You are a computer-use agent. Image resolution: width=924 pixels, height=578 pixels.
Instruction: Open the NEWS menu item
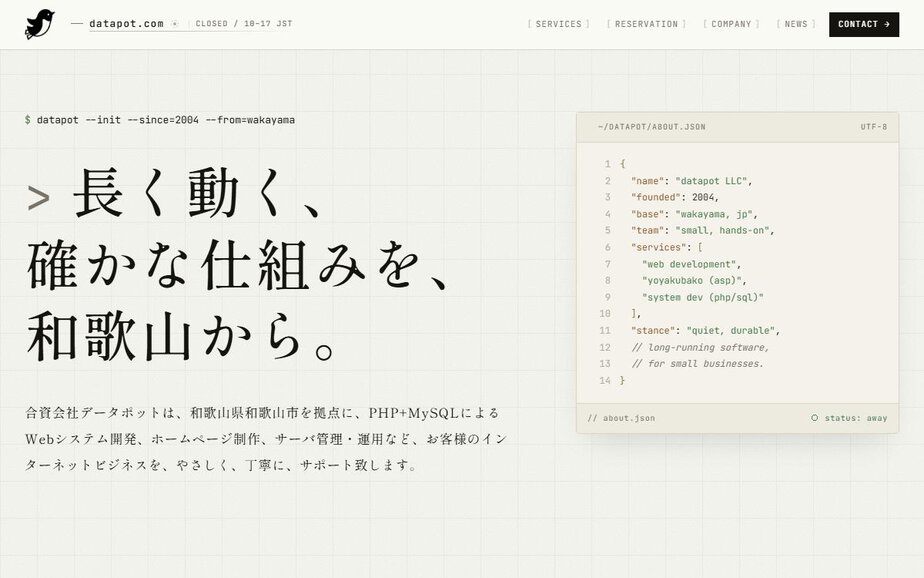(x=796, y=24)
